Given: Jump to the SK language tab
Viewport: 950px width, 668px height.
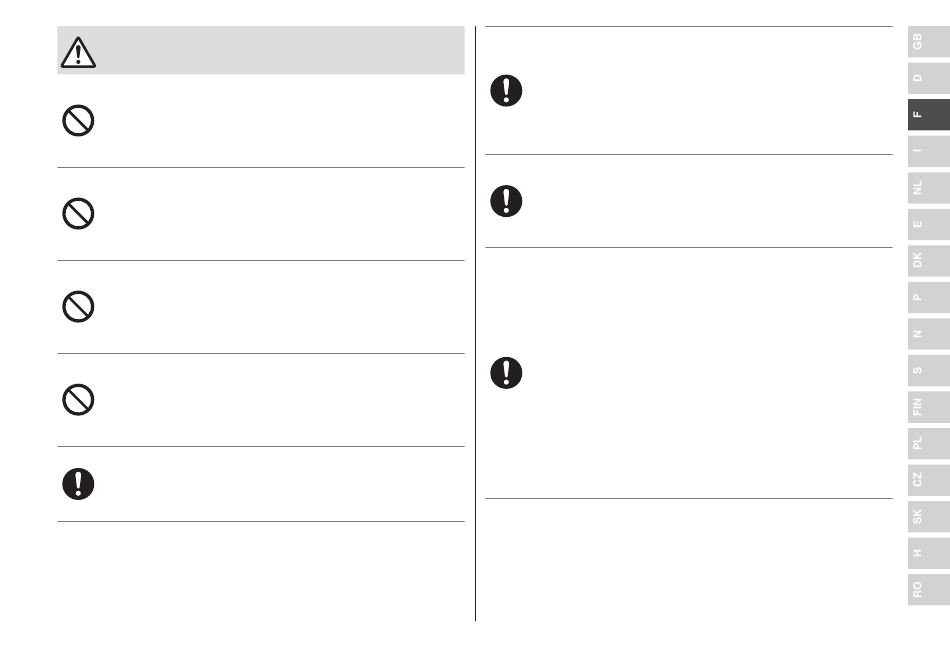Looking at the screenshot, I should (929, 517).
